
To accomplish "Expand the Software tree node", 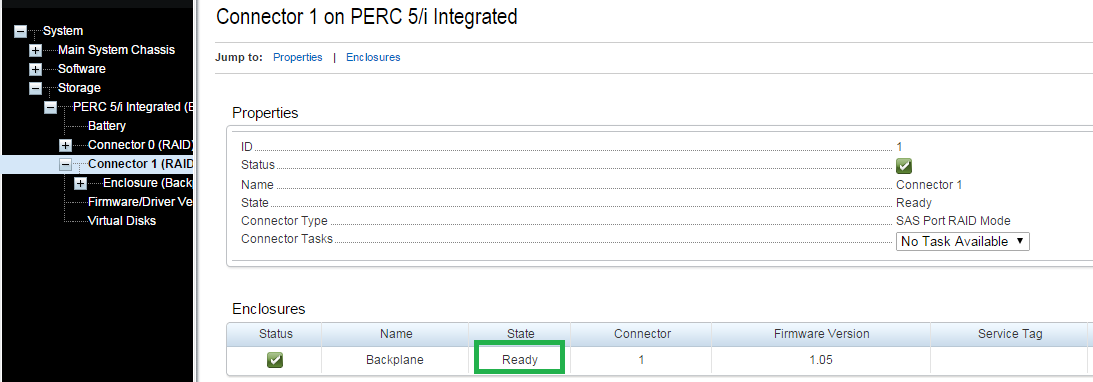I will [36, 69].
